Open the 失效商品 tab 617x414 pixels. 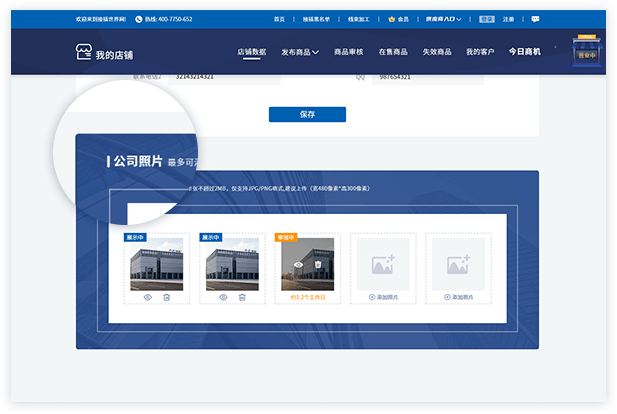pyautogui.click(x=437, y=52)
